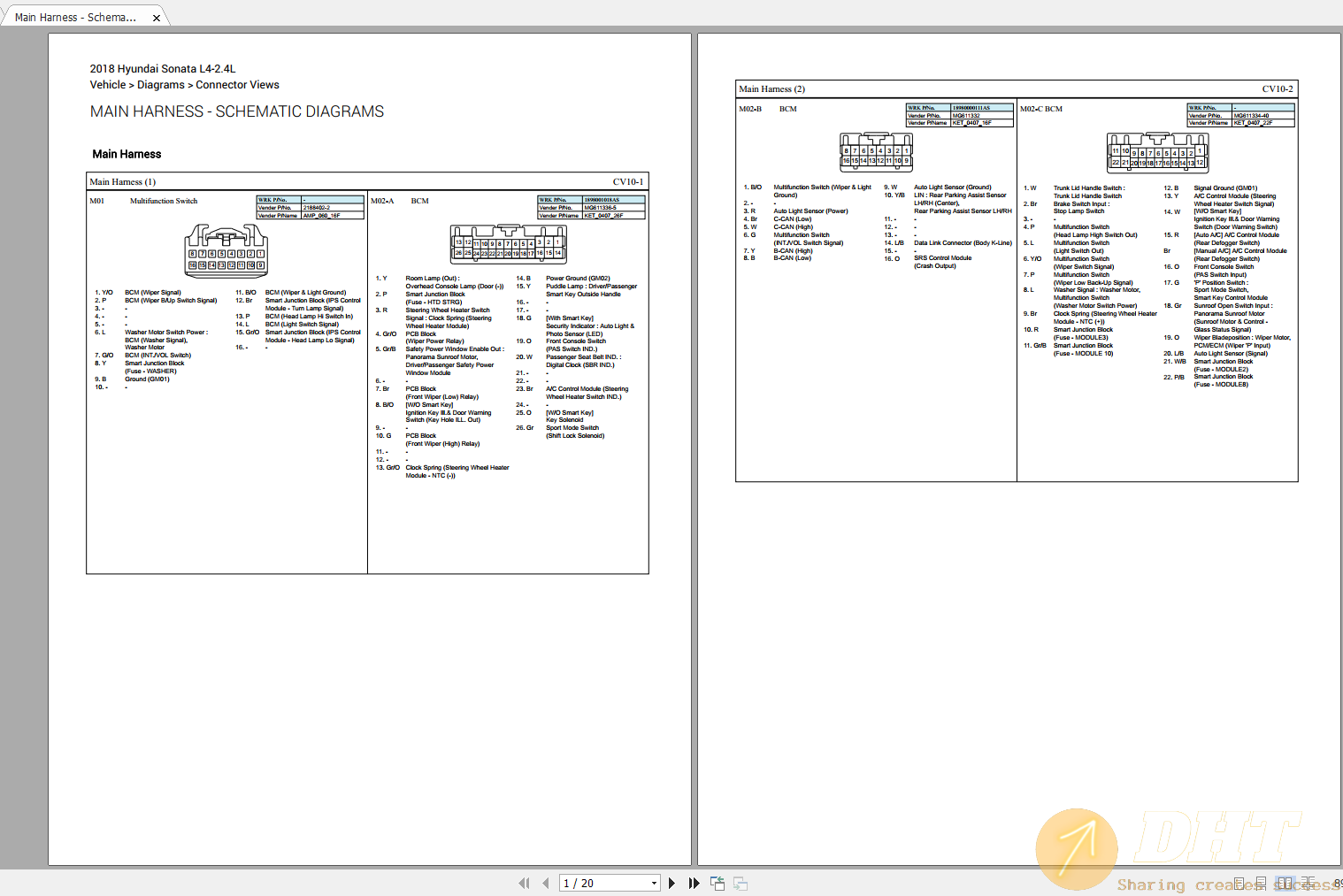The width and height of the screenshot is (1343, 896).
Task: Click the 'M02-C BCM' connector label
Action: [1041, 109]
